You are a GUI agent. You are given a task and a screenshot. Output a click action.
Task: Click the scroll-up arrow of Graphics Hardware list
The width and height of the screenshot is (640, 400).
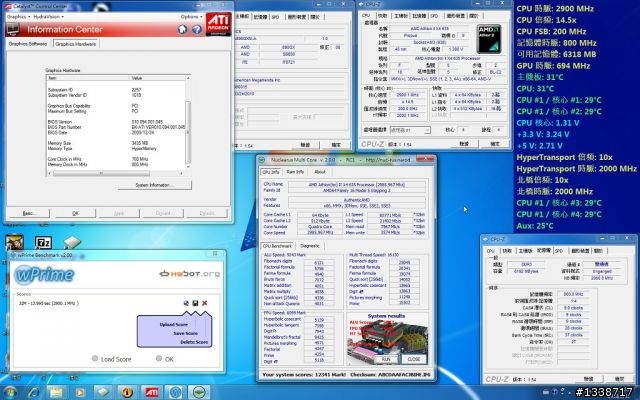pos(188,78)
